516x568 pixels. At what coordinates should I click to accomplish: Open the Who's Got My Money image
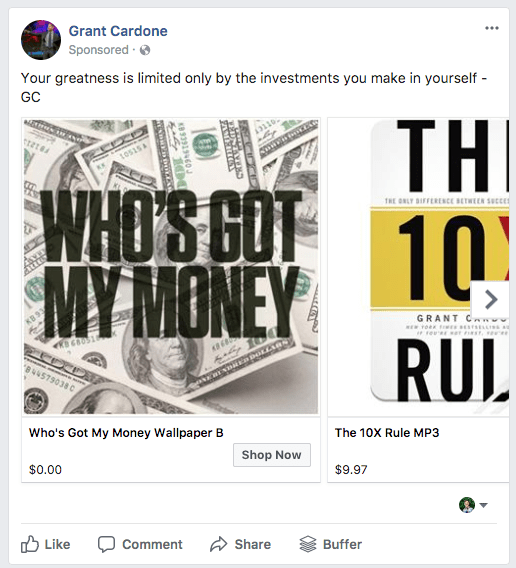click(x=171, y=267)
